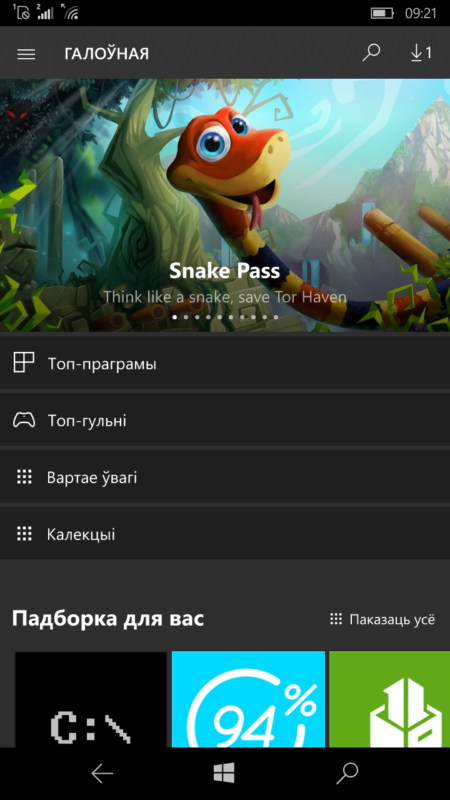
Task: Open the Snake Pass featured banner
Action: click(x=225, y=205)
